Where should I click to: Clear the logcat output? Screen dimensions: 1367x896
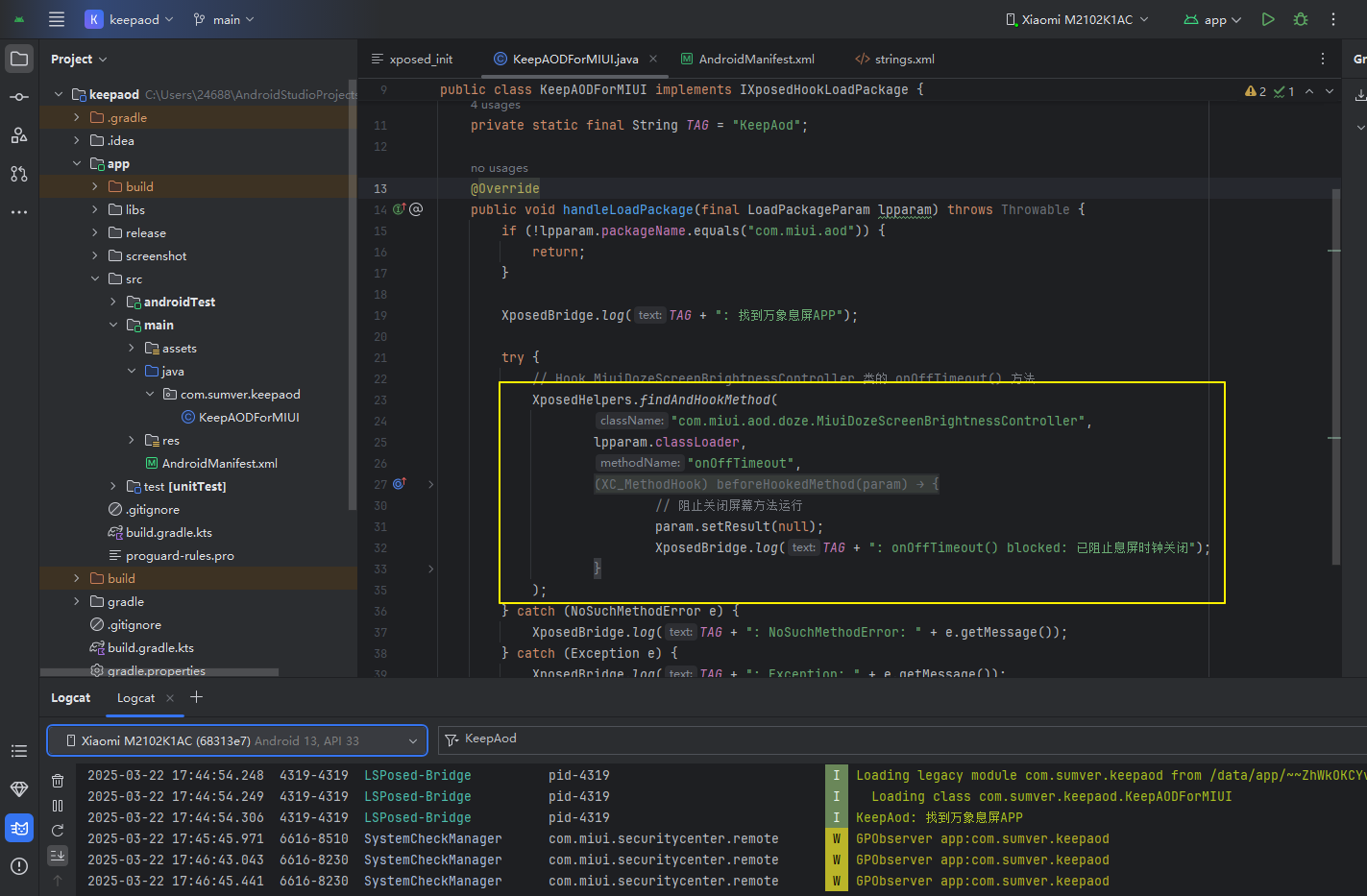pyautogui.click(x=58, y=781)
